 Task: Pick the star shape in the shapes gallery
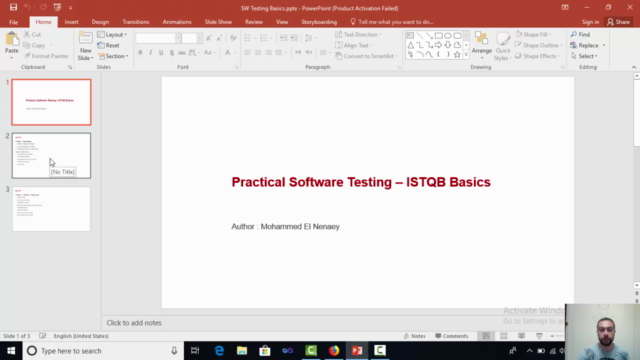coord(457,54)
